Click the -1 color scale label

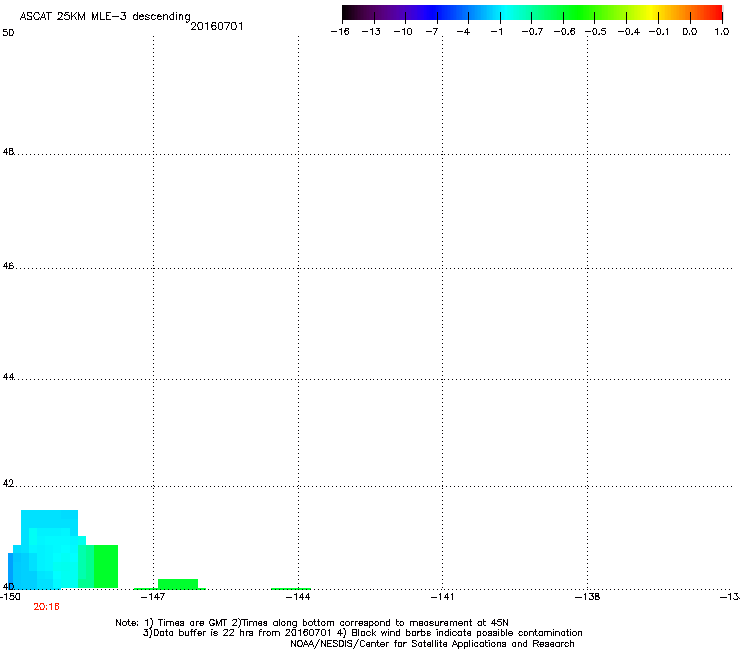coord(496,32)
